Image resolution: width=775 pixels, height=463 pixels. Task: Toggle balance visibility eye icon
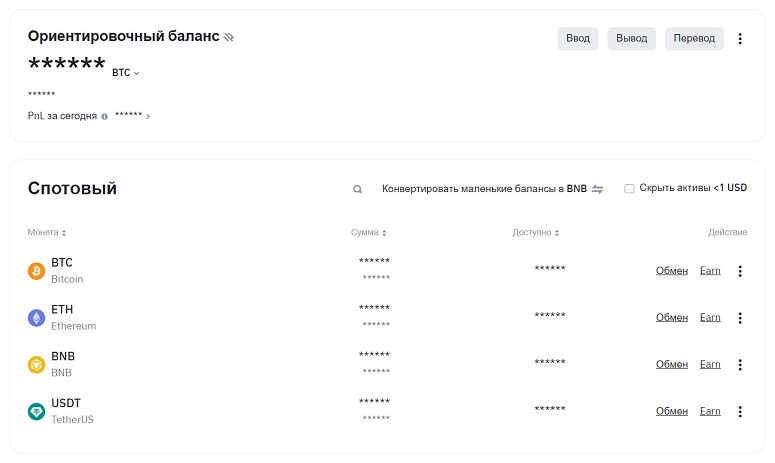pyautogui.click(x=229, y=37)
